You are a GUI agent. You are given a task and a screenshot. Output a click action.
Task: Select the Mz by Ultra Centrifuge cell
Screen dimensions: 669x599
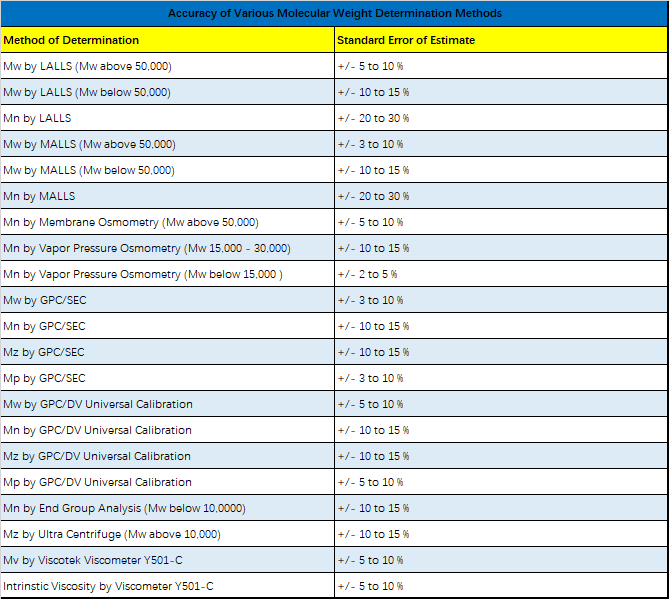pos(167,534)
